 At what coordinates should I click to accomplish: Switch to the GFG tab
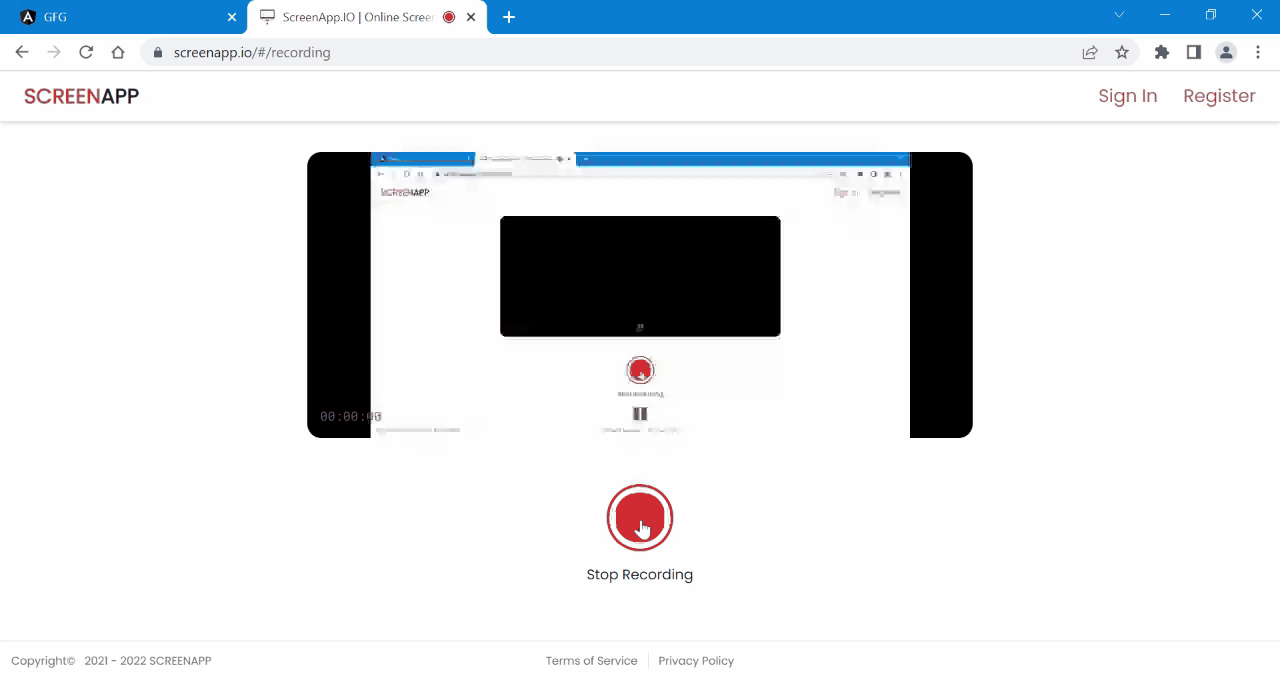(125, 17)
